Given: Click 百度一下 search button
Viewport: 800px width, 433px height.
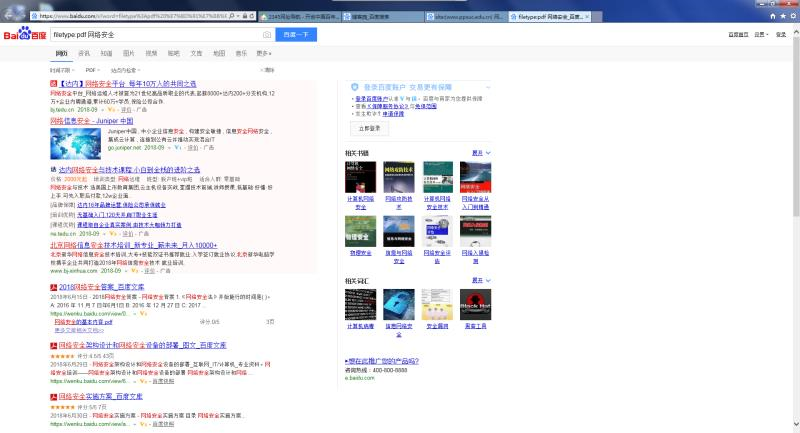Looking at the screenshot, I should (296, 35).
